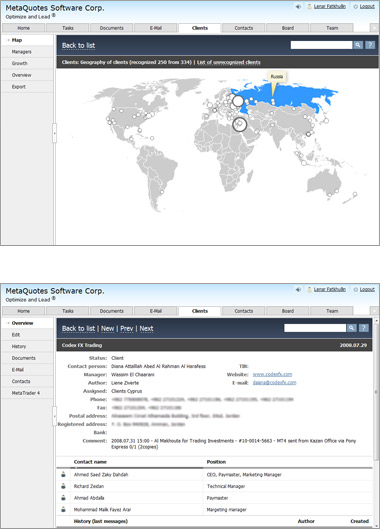Click the speaker icon in top screenshot header

click(298, 6)
